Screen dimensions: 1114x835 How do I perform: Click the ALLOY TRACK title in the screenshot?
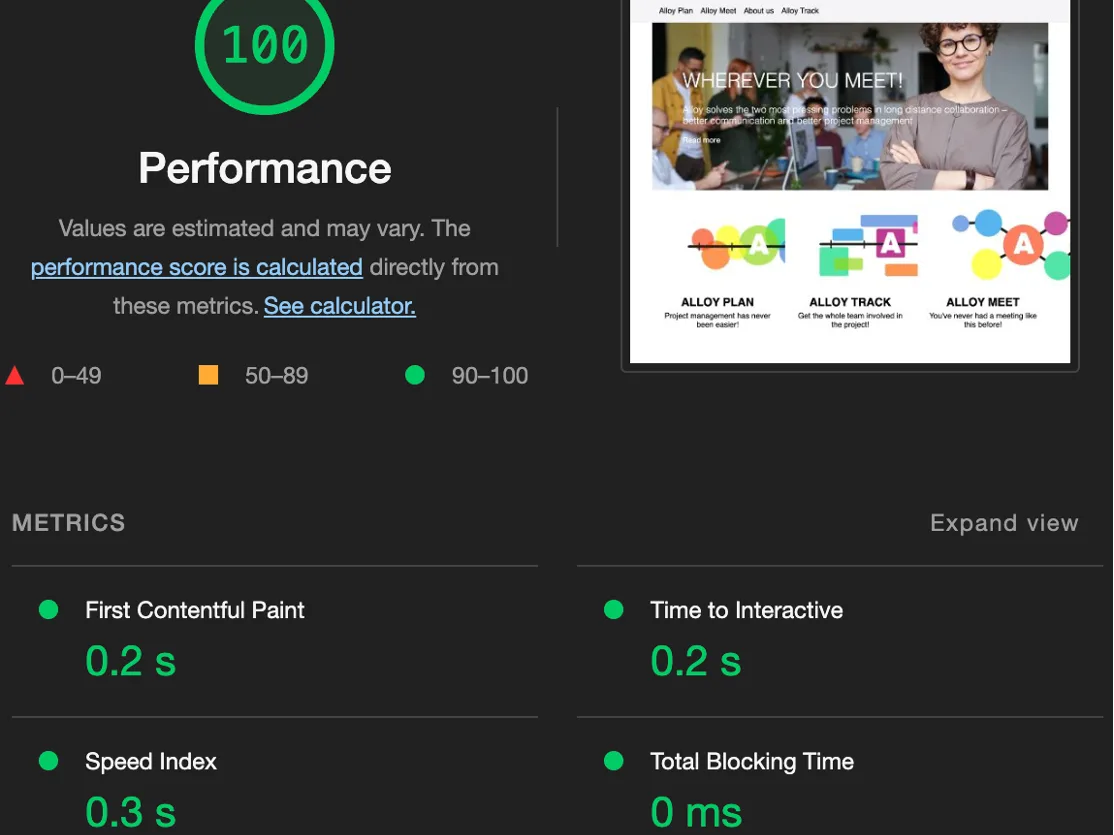point(850,302)
